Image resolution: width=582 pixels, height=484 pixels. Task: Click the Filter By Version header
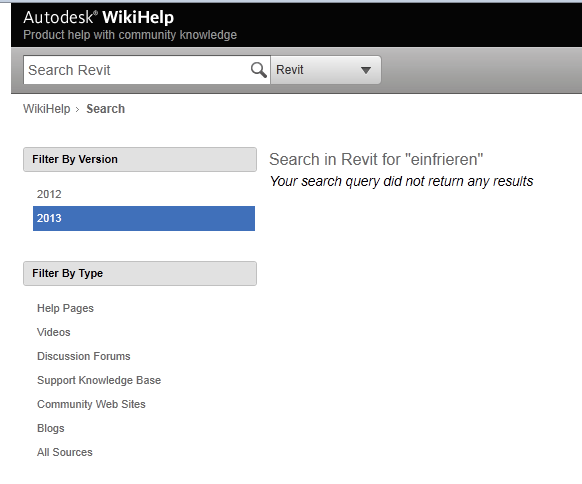(x=140, y=160)
